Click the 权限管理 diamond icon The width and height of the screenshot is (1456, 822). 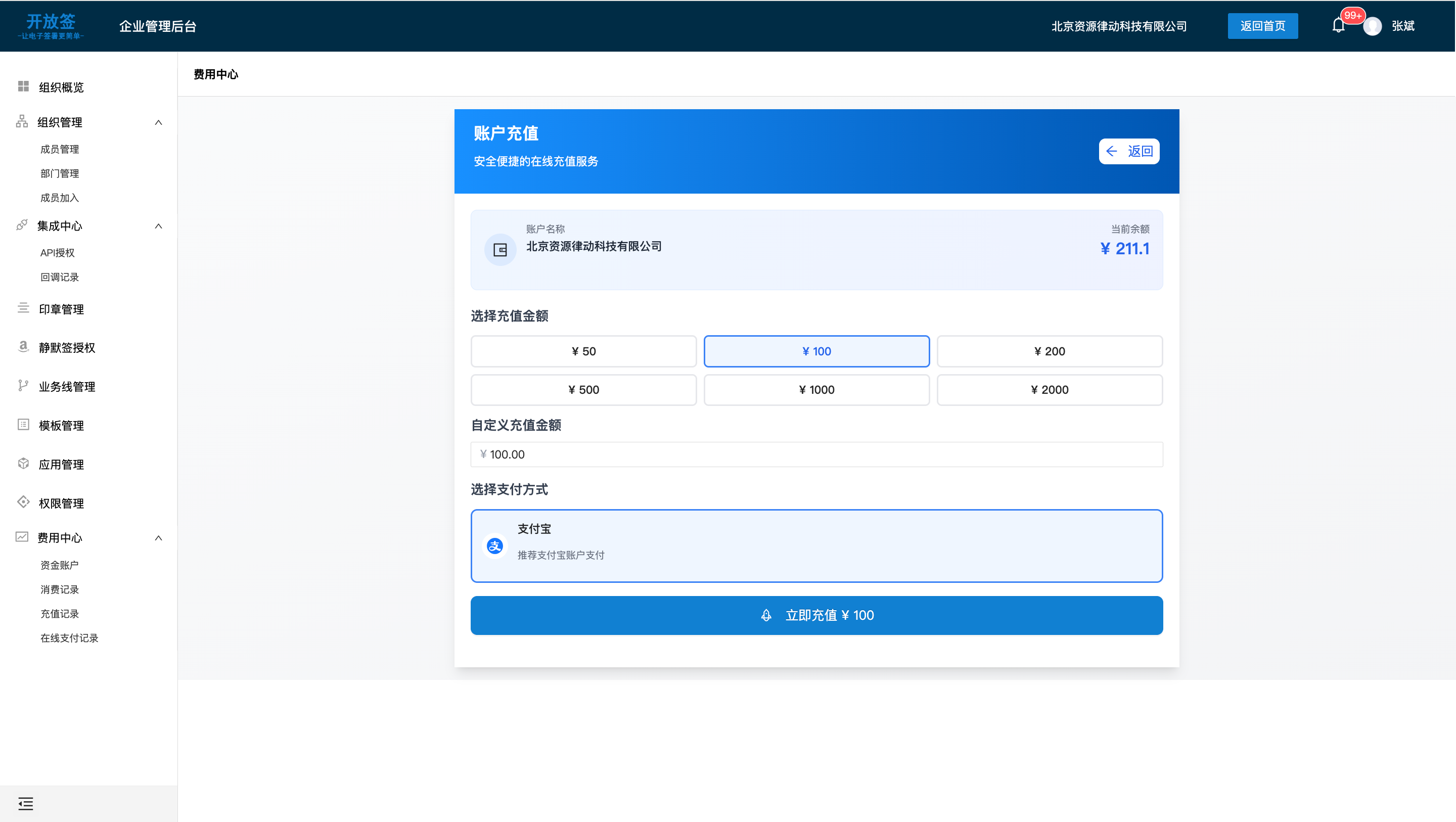[x=23, y=502]
